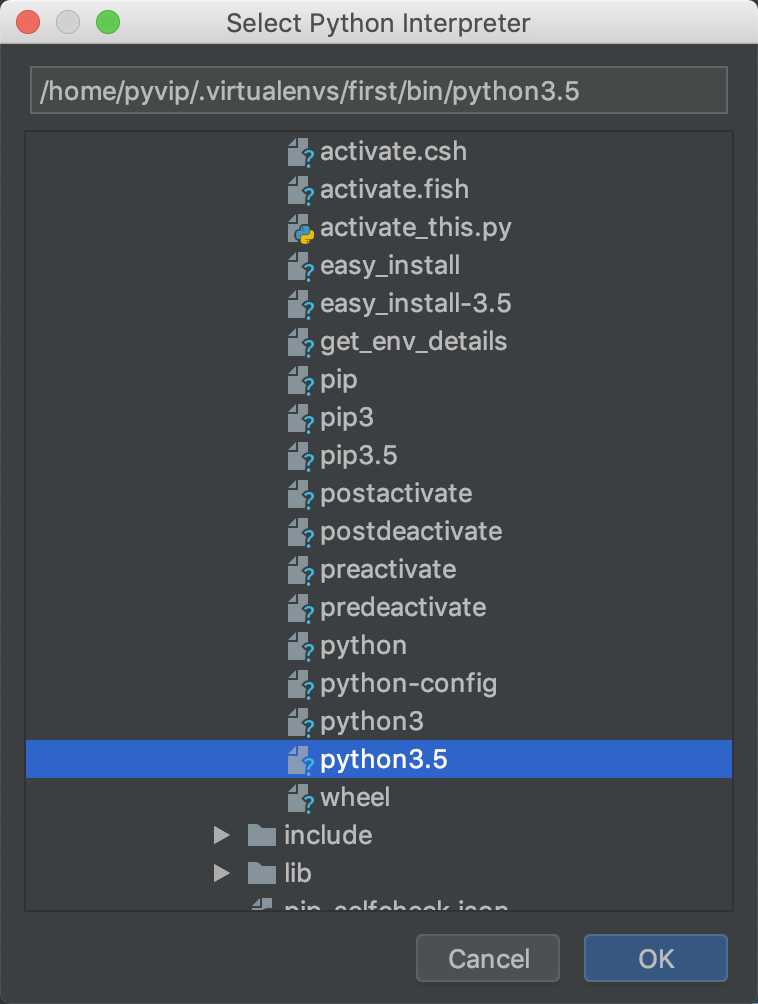Click the activate.csh file icon

pos(300,152)
